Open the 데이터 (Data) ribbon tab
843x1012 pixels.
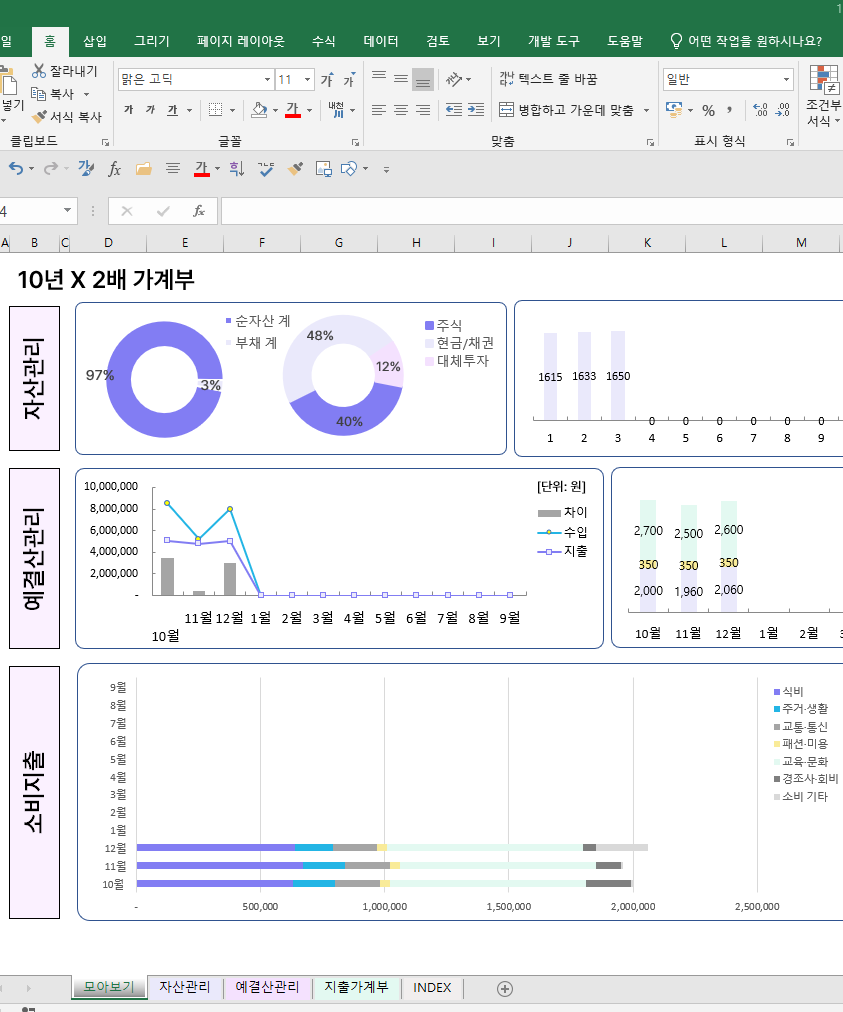point(381,41)
